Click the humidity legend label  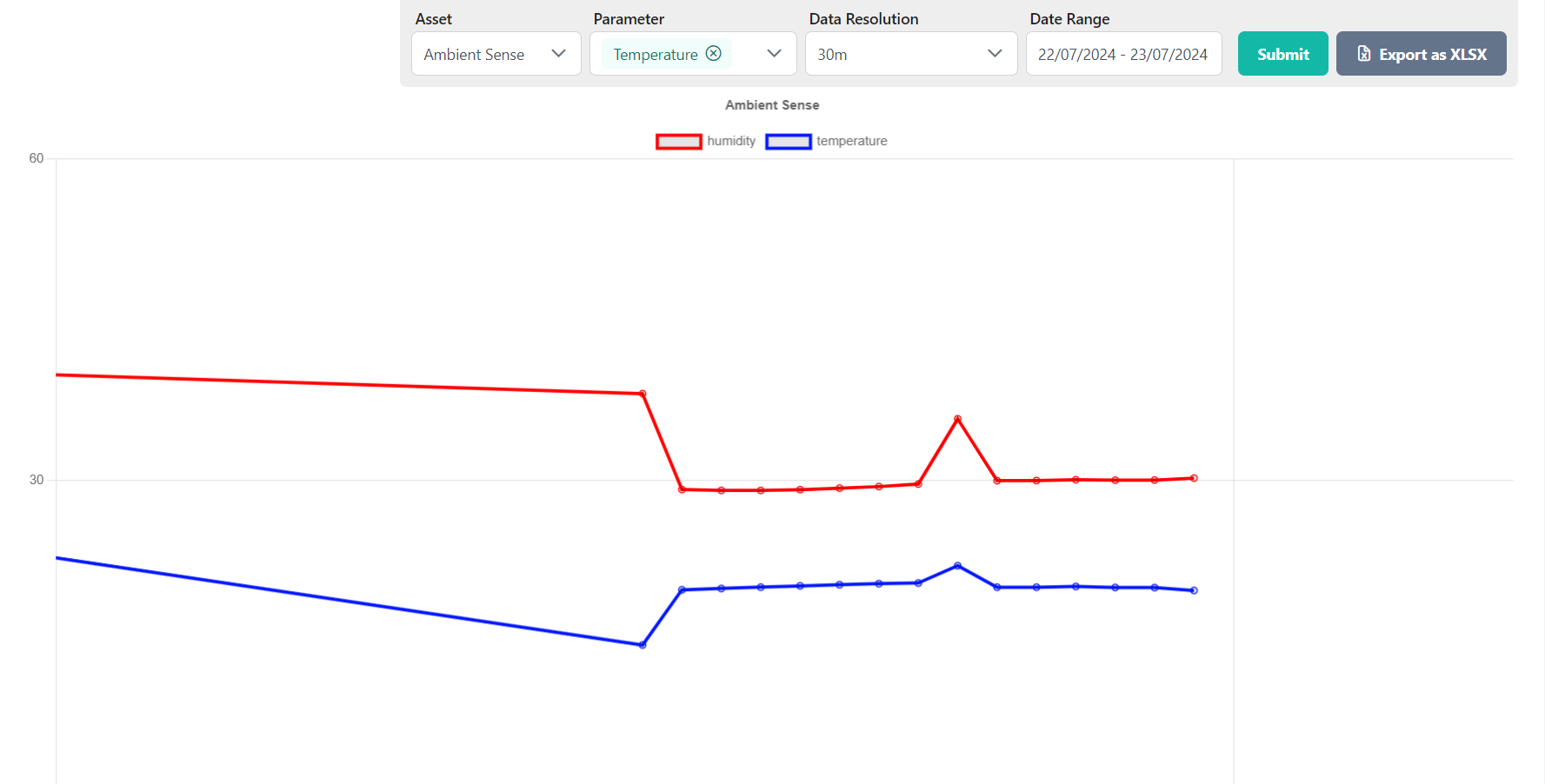pos(730,141)
